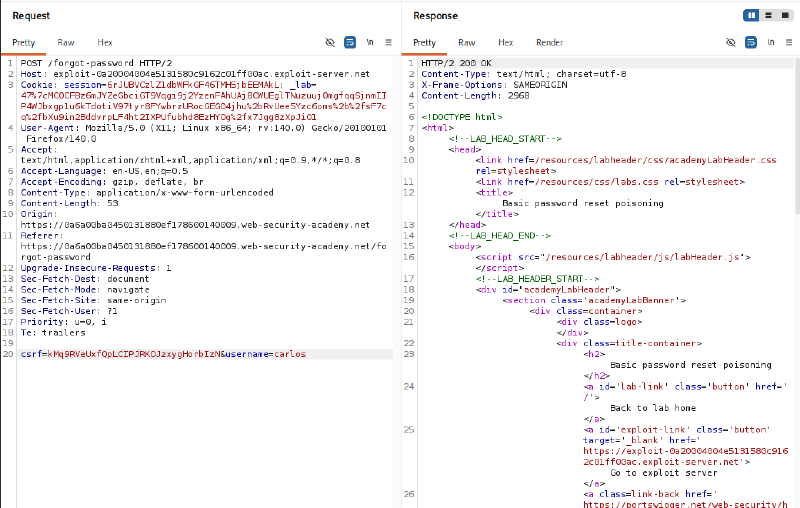Image resolution: width=800 pixels, height=508 pixels.
Task: Click the POST /forgot-password HTTP/2 request line
Action: pos(96,63)
